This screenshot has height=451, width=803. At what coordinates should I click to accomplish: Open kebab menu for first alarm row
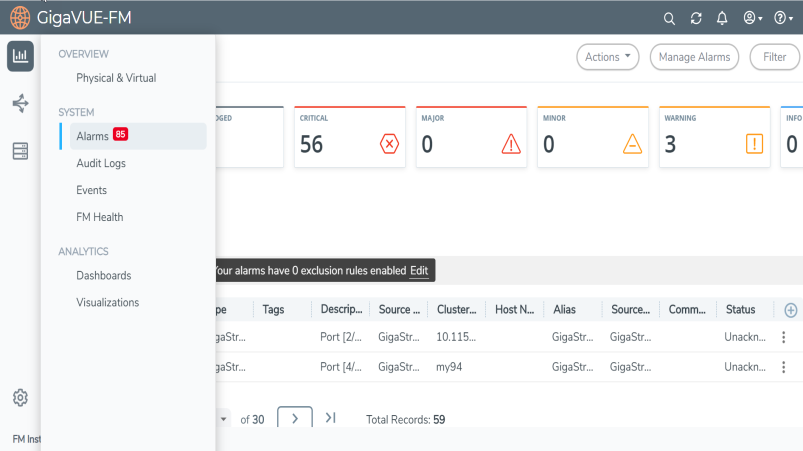coord(784,338)
